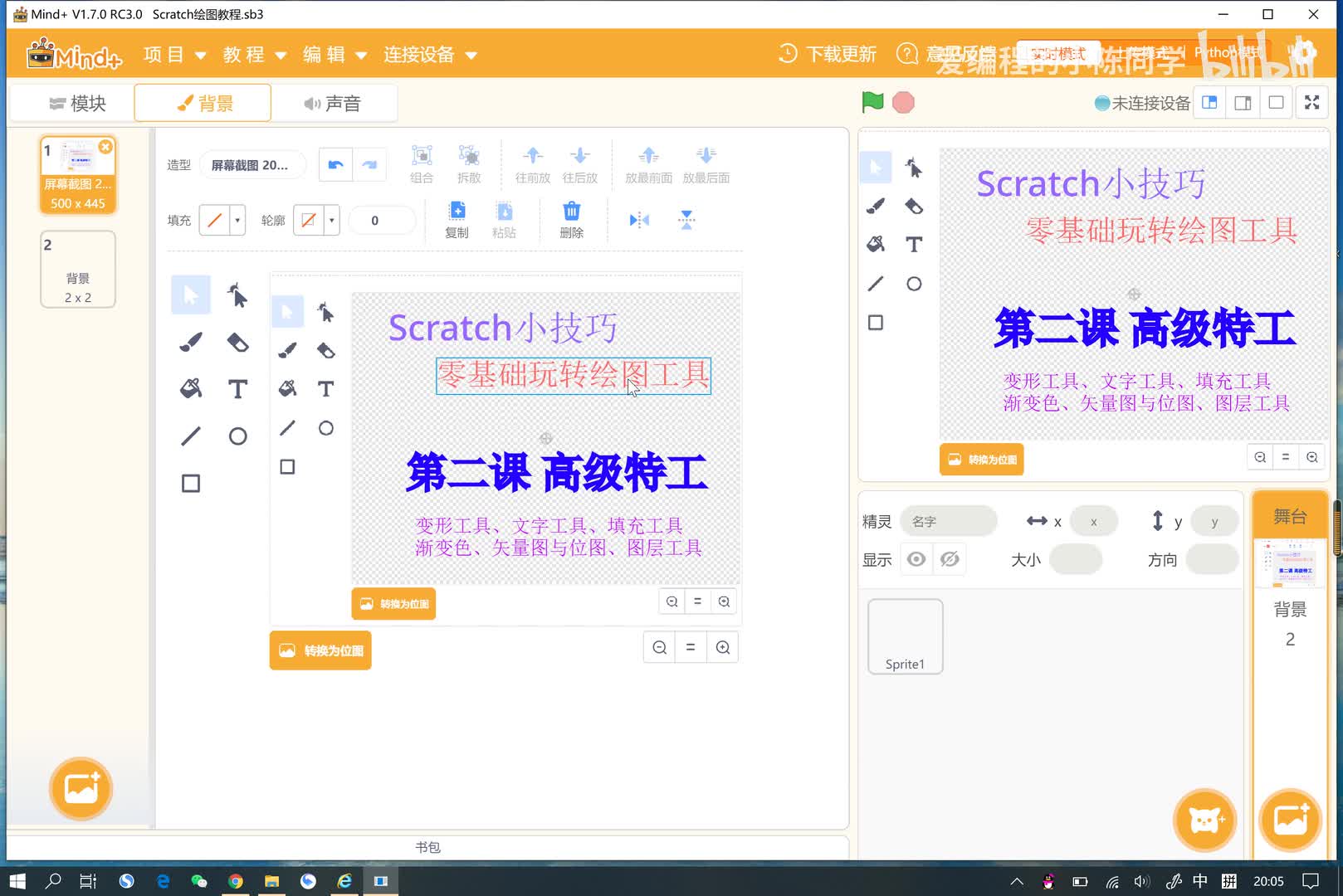Viewport: 1343px width, 896px height.
Task: Toggle the 实时模式 mode button
Action: tap(1058, 53)
